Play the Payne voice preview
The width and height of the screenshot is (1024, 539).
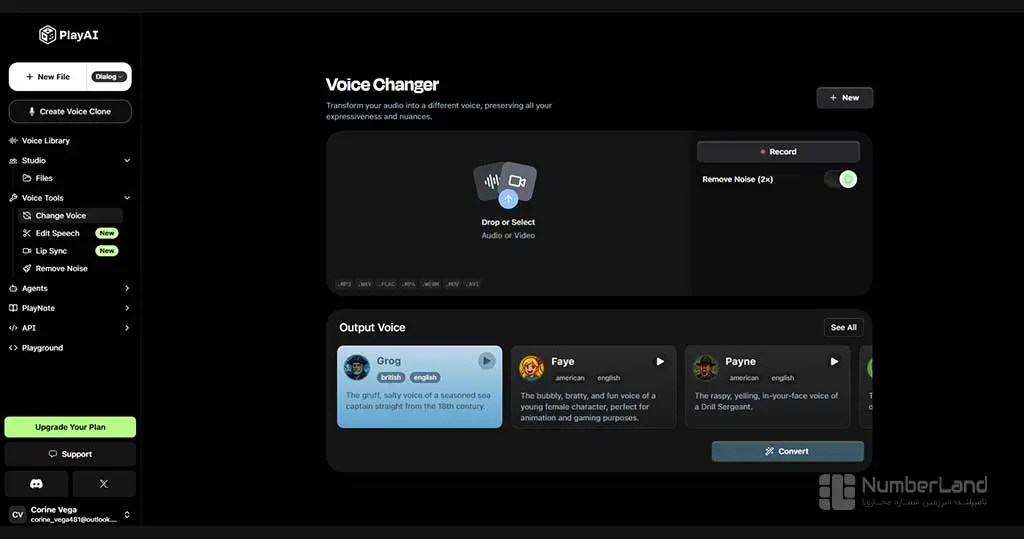click(x=834, y=361)
